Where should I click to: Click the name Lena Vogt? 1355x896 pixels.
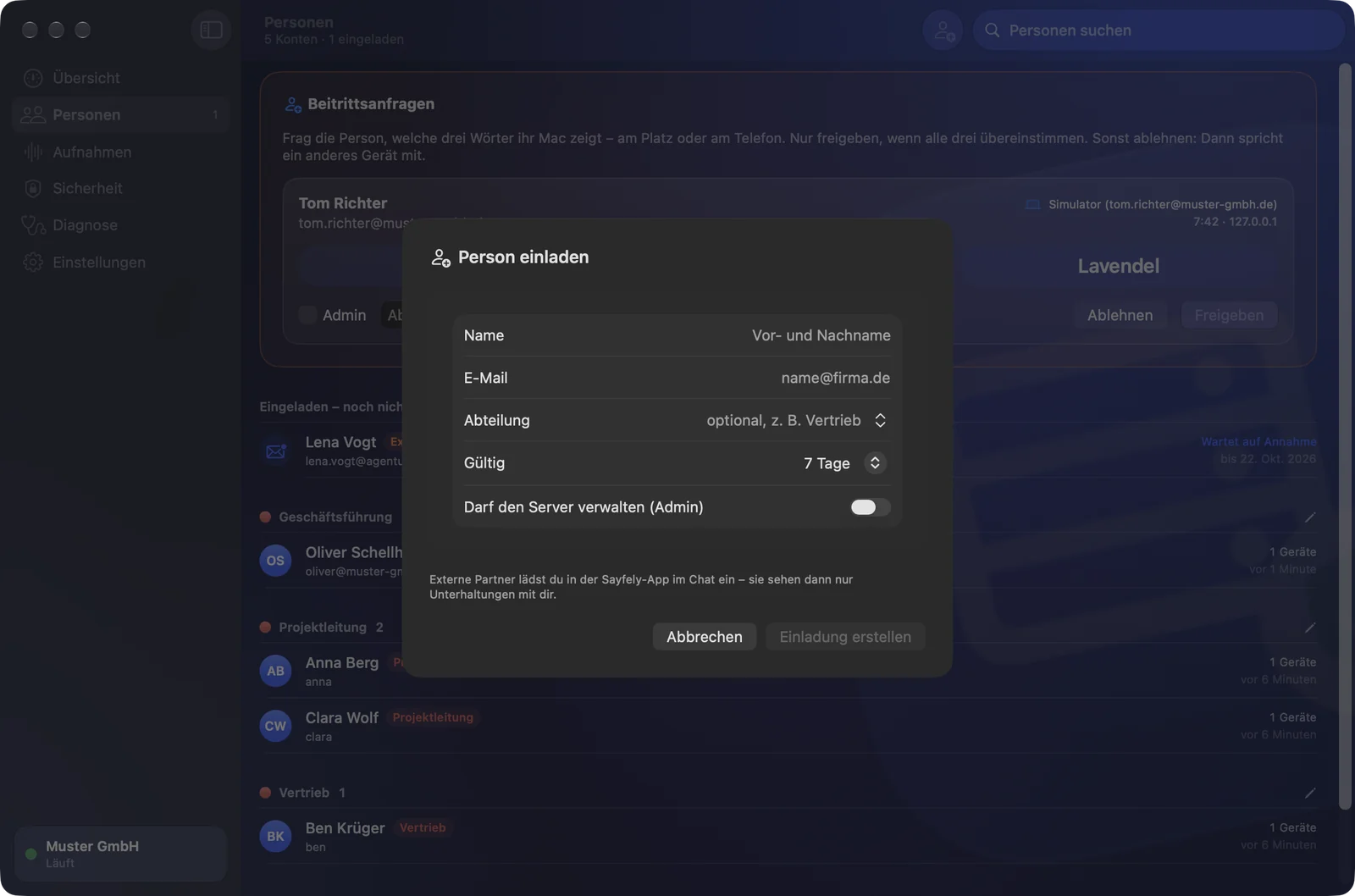click(x=340, y=442)
